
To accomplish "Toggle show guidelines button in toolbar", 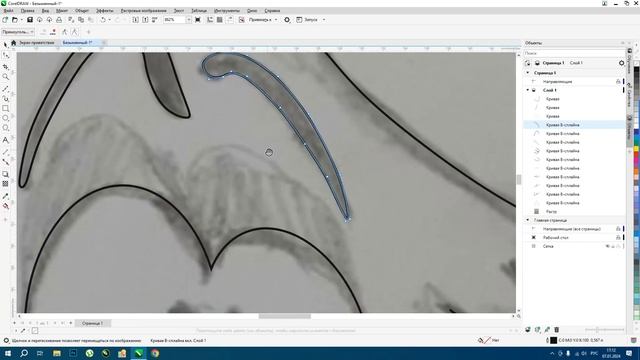I will pyautogui.click(x=230, y=20).
